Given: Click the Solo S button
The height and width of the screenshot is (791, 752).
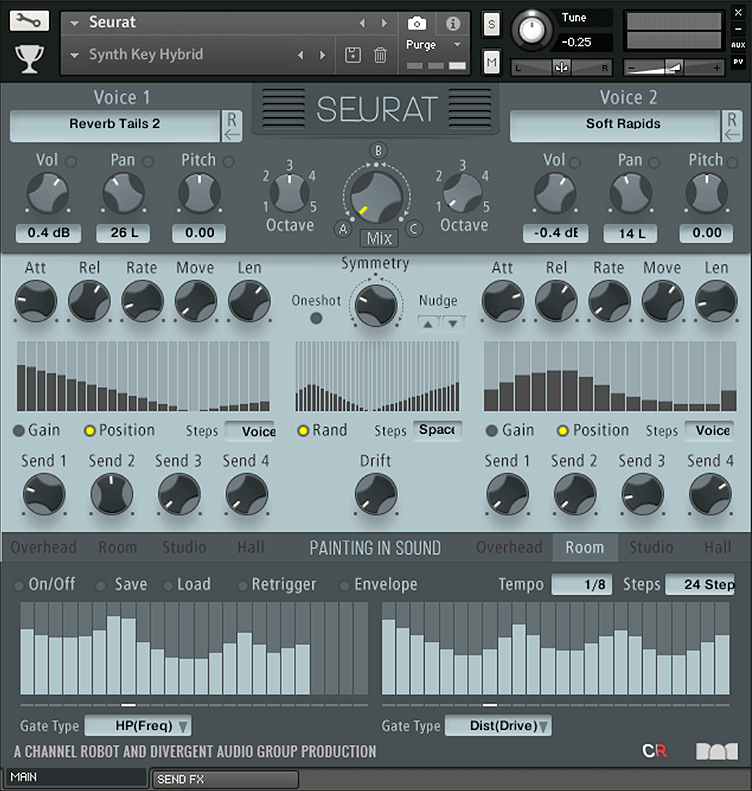Looking at the screenshot, I should tap(491, 25).
